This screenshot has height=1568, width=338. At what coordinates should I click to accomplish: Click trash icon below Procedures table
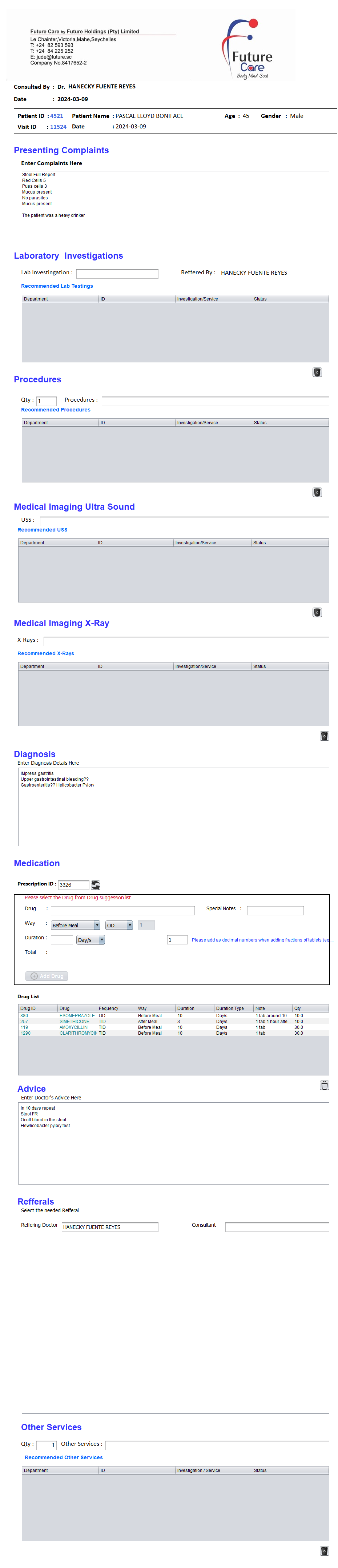point(317,492)
